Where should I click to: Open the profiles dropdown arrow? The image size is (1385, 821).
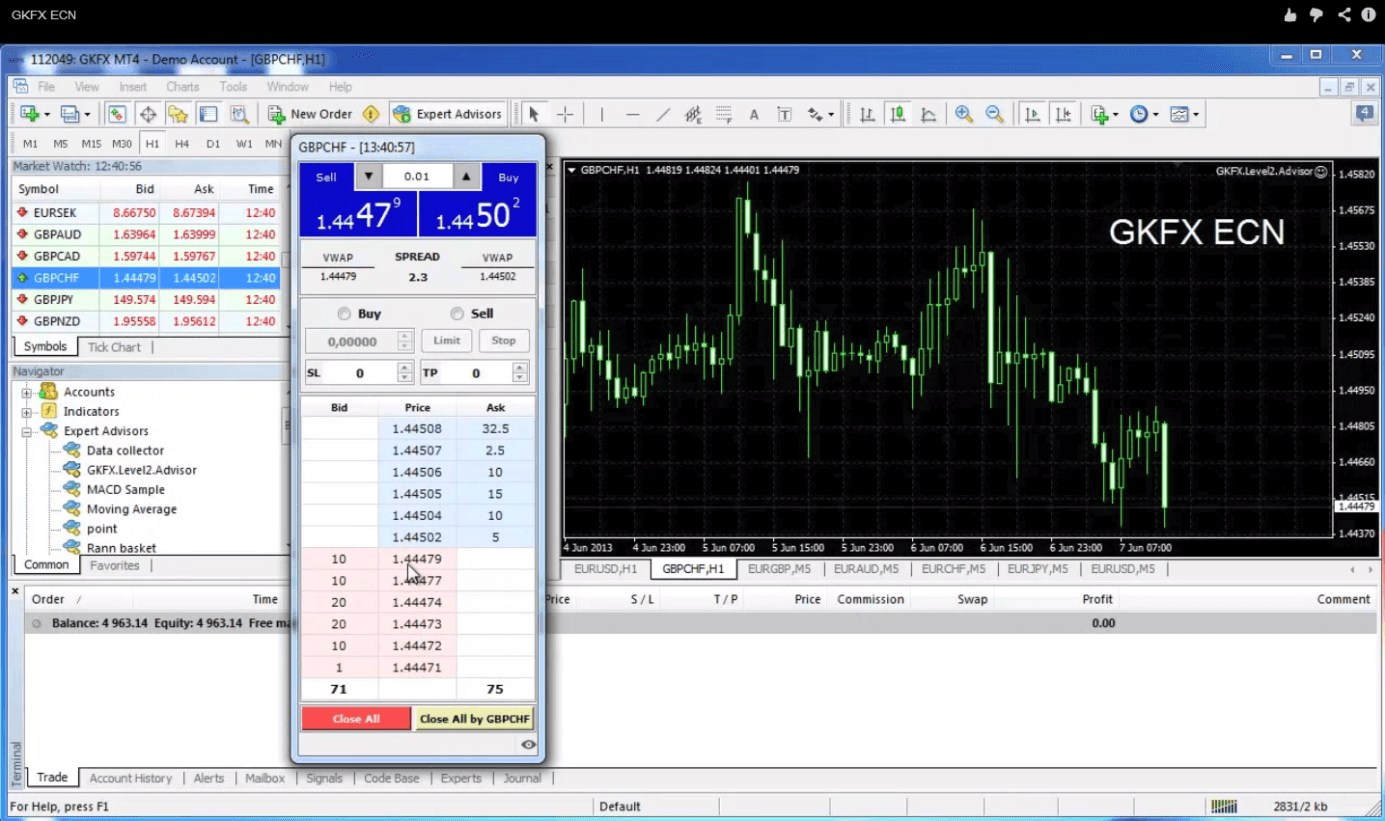[87, 114]
